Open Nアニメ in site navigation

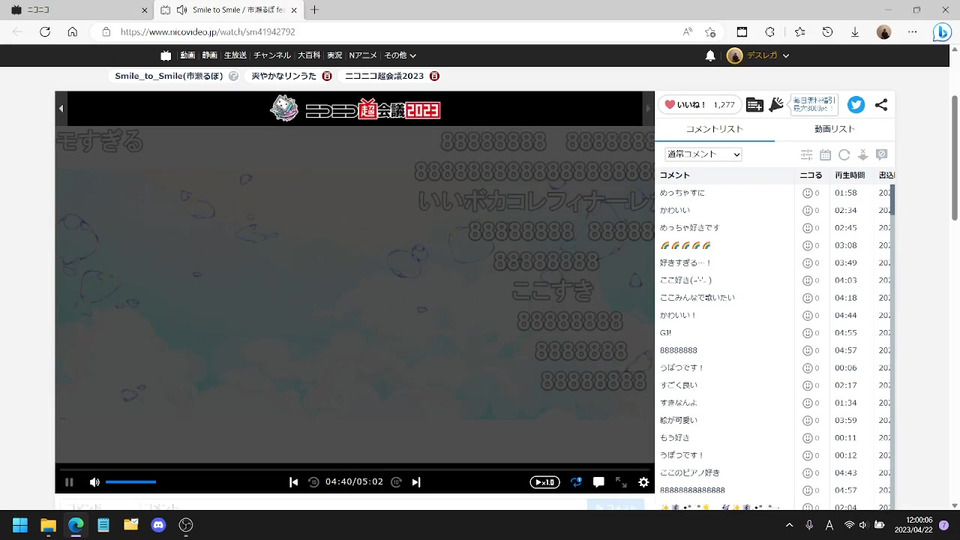[363, 55]
